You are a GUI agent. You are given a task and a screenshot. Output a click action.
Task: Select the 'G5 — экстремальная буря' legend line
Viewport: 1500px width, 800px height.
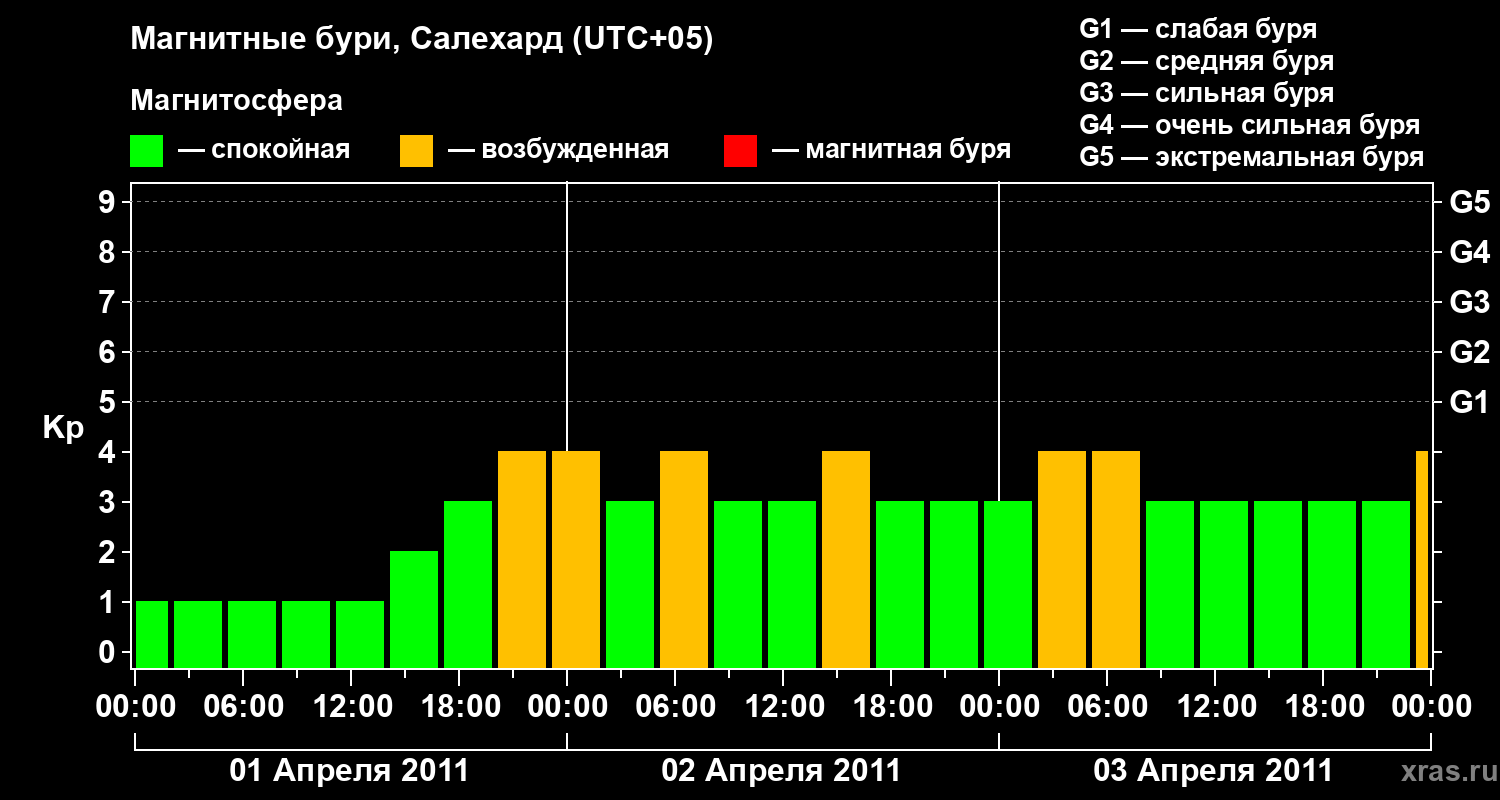1251,157
